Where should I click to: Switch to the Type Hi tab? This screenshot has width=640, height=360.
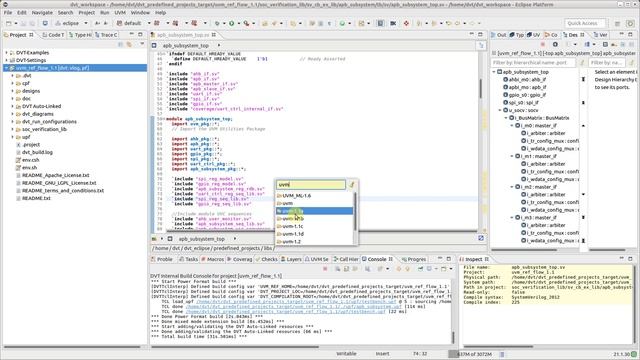(x=80, y=35)
